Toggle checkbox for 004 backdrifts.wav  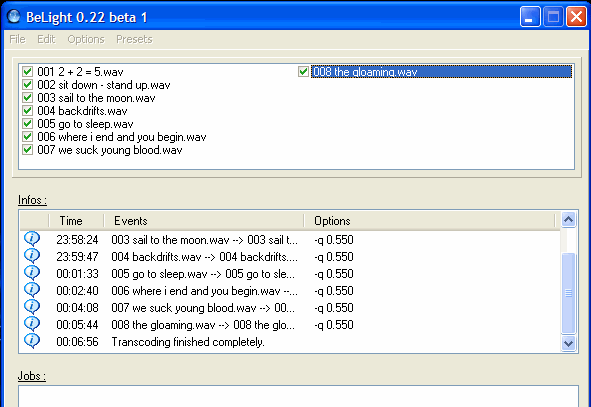(x=28, y=110)
